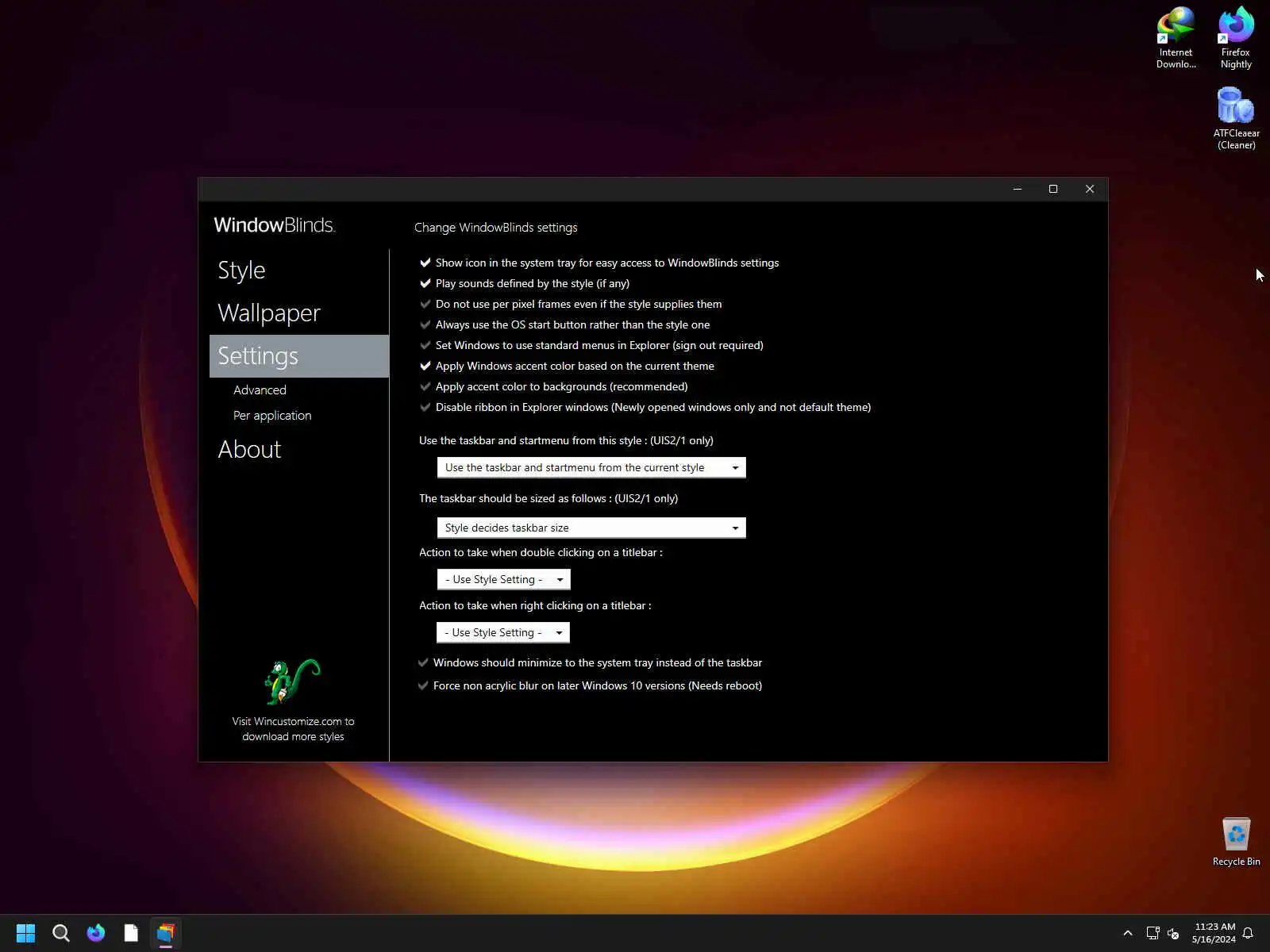Open the double clicking titlebar action dropdown
The height and width of the screenshot is (952, 1270).
[503, 579]
